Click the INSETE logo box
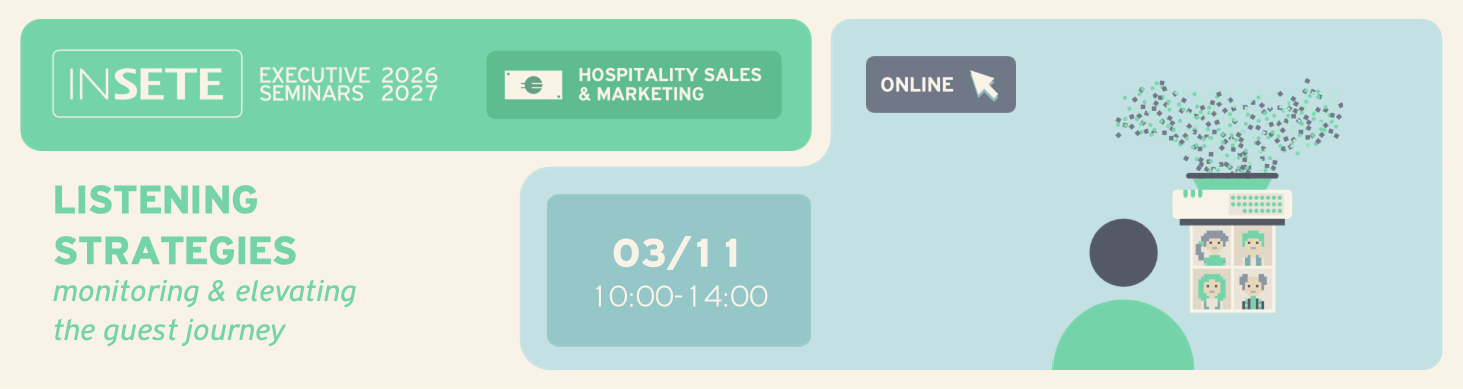The image size is (1463, 389). 147,84
